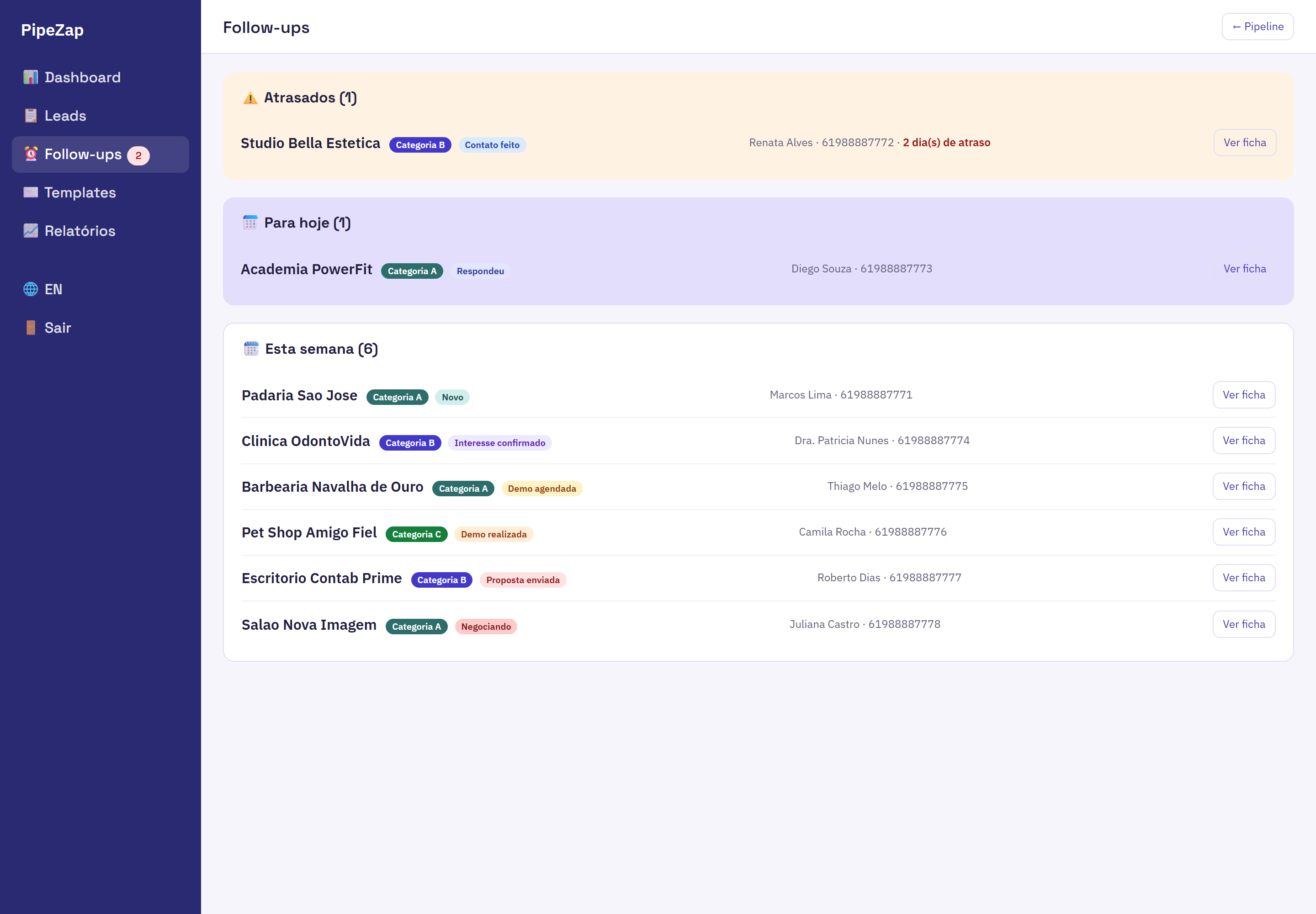Click contact 'Diego Souza · 61988887773'
Screen dimensions: 1316x914
pyautogui.click(x=862, y=269)
